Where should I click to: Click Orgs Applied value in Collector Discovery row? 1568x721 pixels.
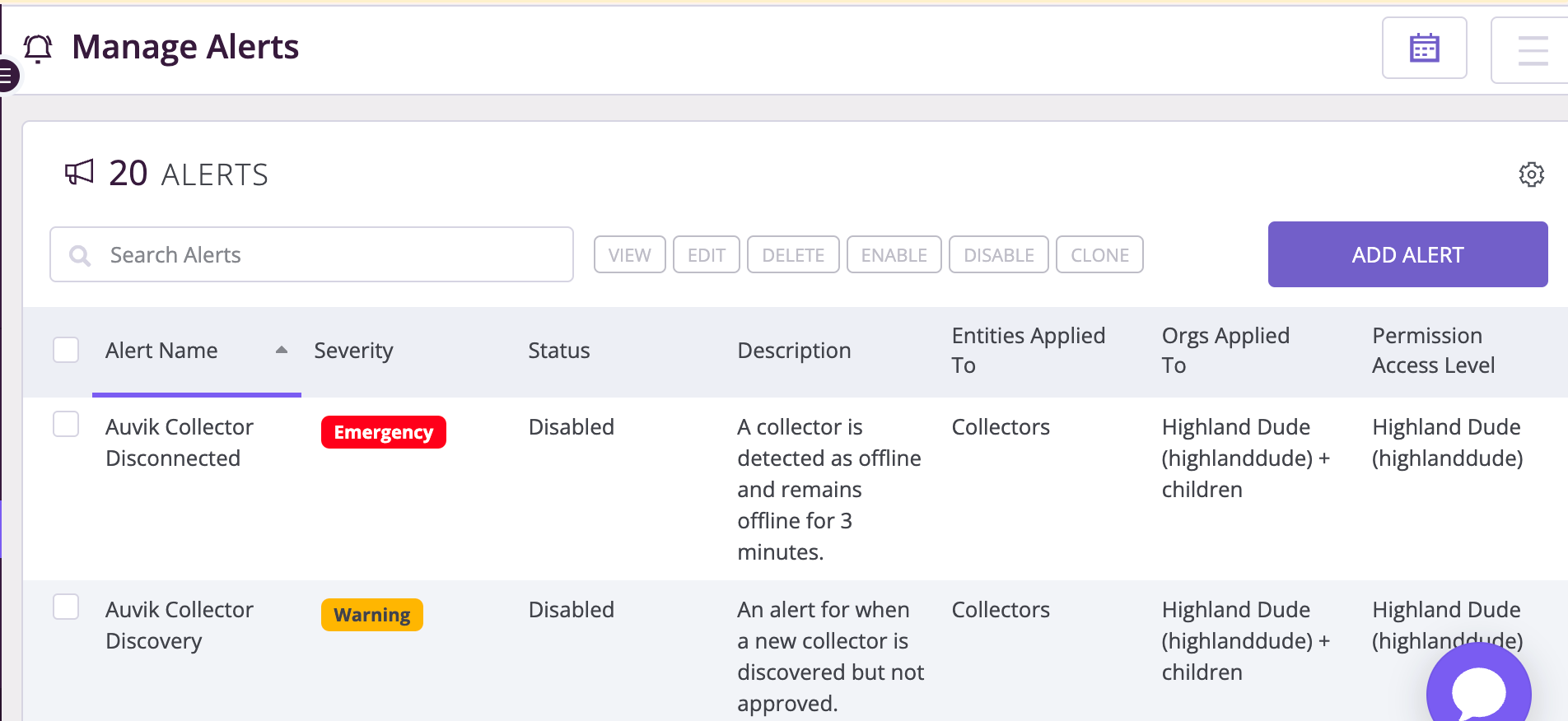pos(1246,641)
